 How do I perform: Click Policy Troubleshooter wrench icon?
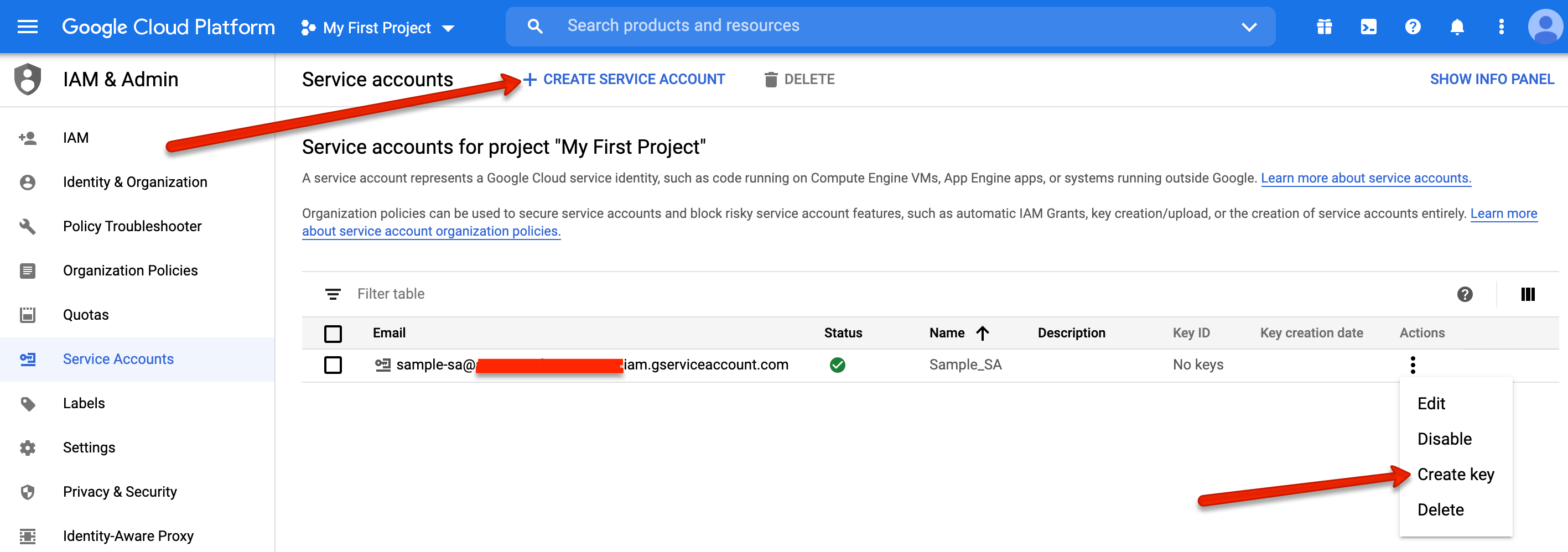tap(28, 226)
